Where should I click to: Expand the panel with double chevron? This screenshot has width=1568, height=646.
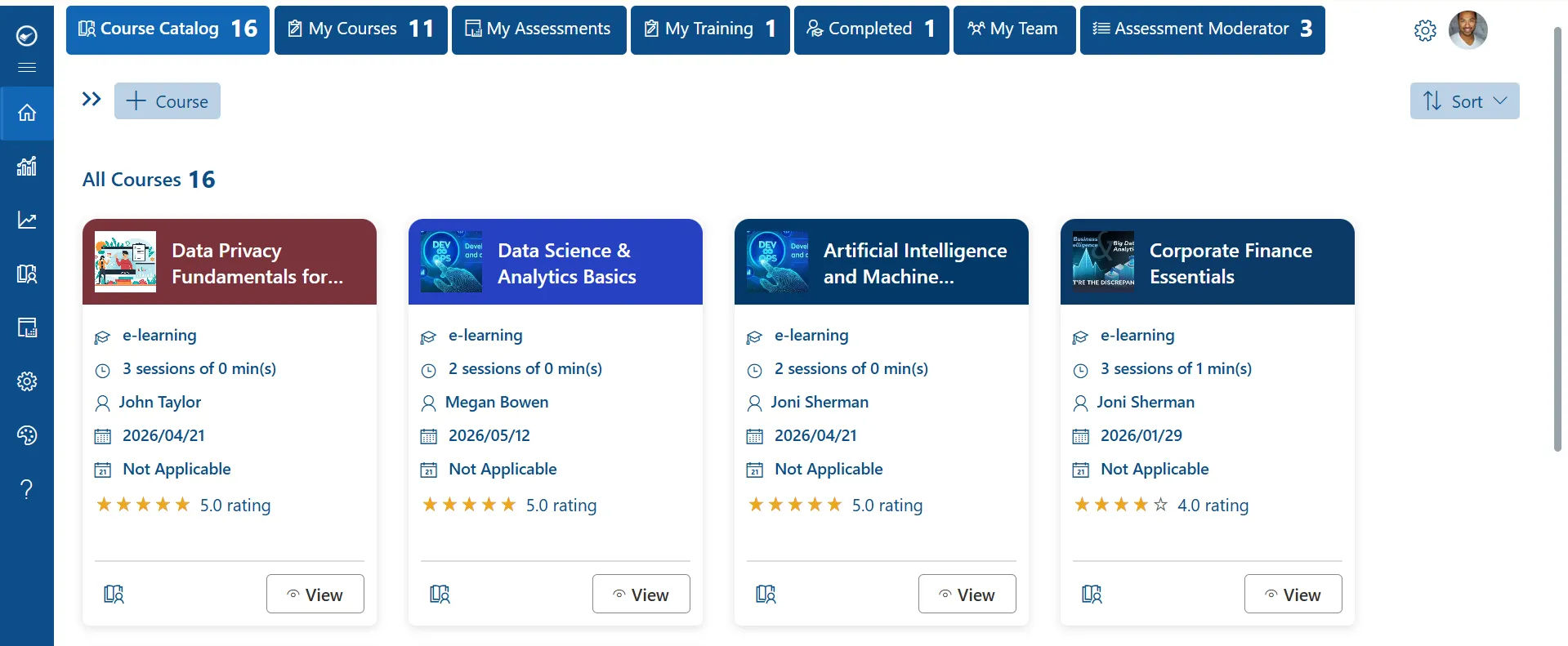coord(92,100)
